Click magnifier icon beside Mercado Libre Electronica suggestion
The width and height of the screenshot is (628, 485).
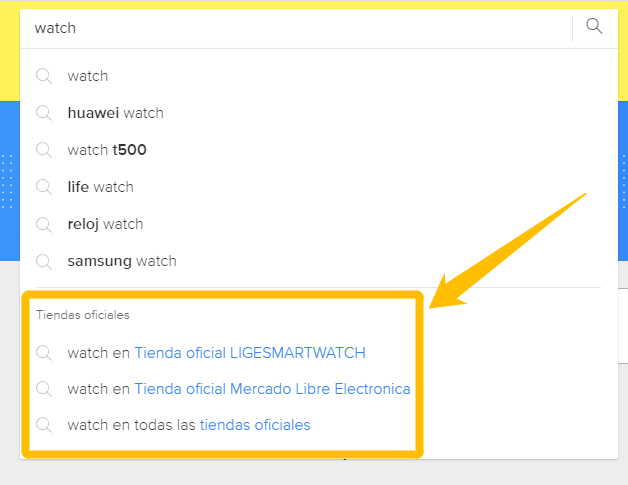44,389
